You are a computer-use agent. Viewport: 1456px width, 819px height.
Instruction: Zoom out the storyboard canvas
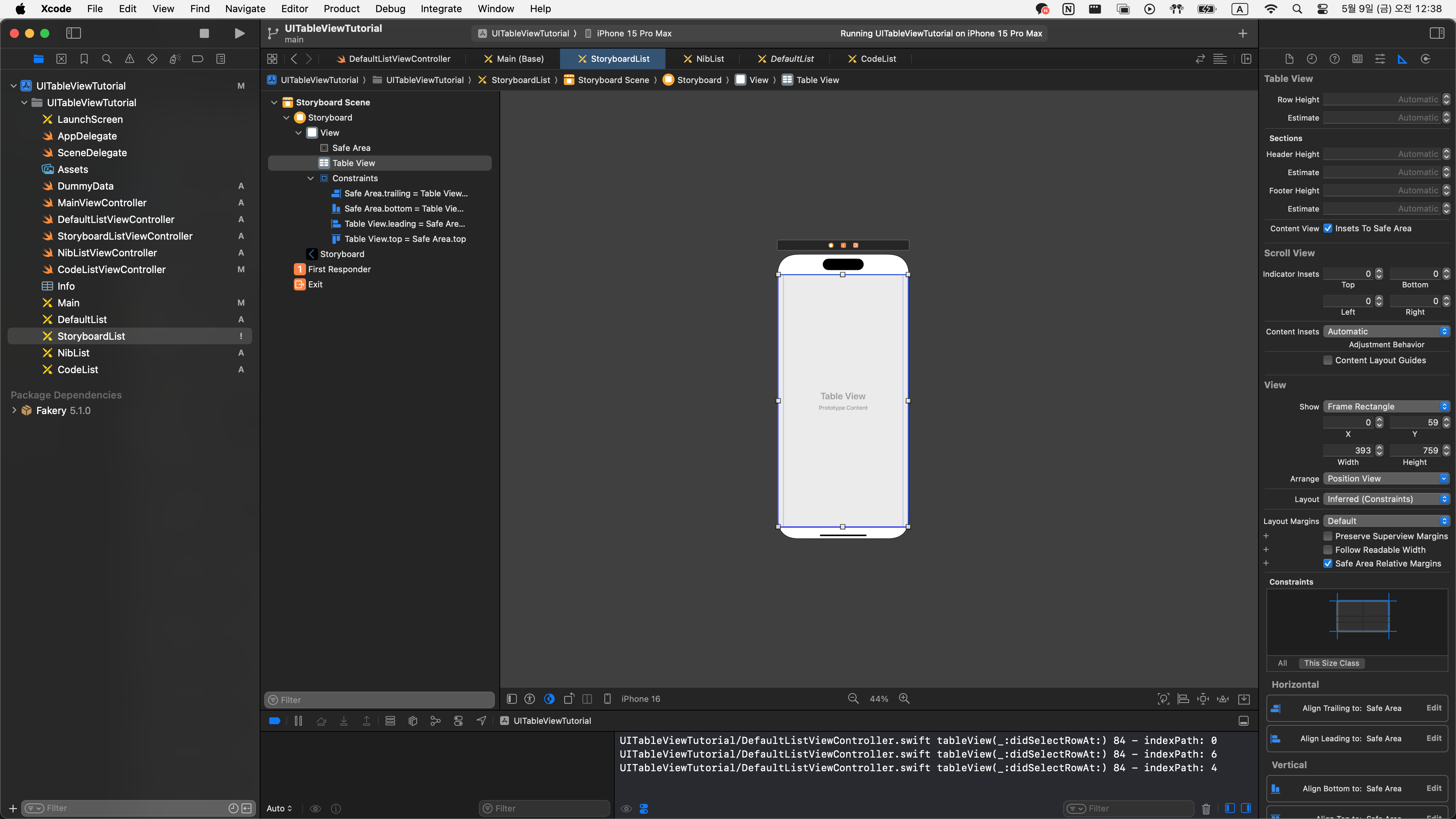[x=854, y=698]
